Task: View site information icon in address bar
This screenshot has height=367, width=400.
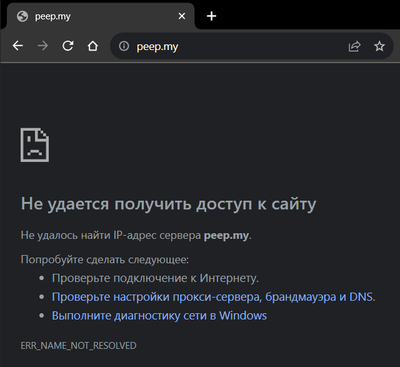Action: pos(124,46)
